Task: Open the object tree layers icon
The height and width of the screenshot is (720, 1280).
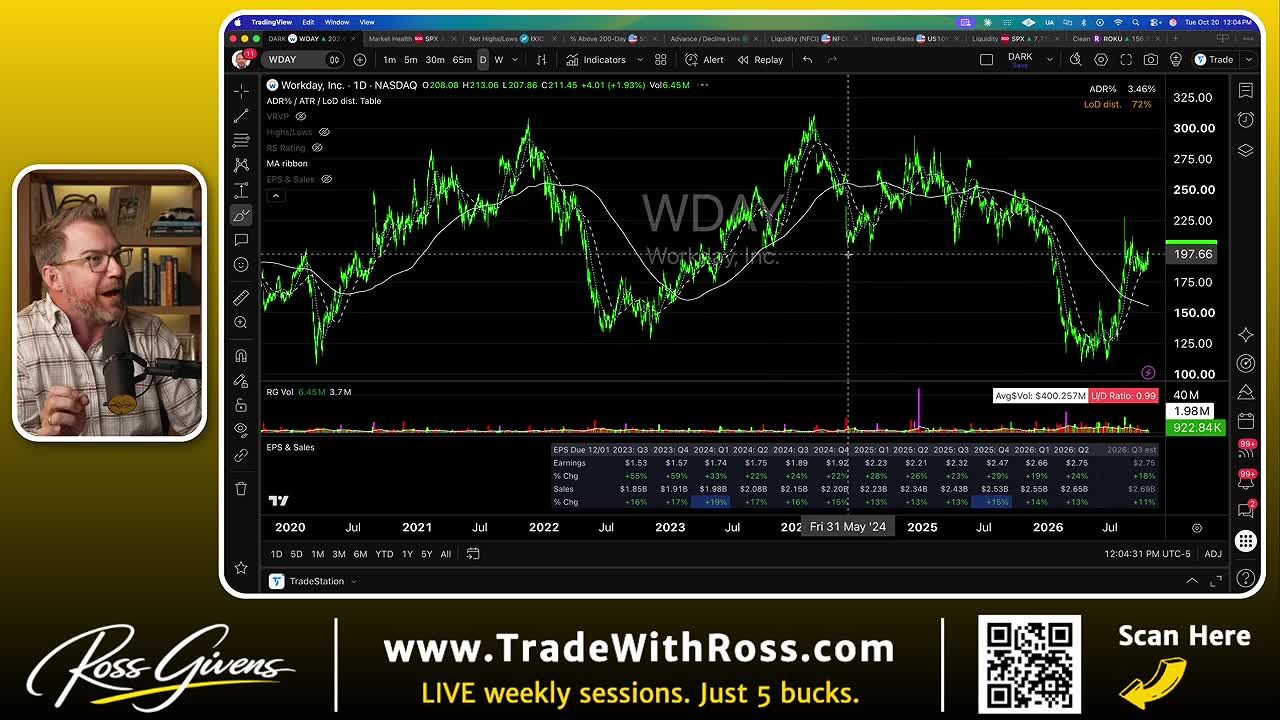Action: click(x=1245, y=150)
